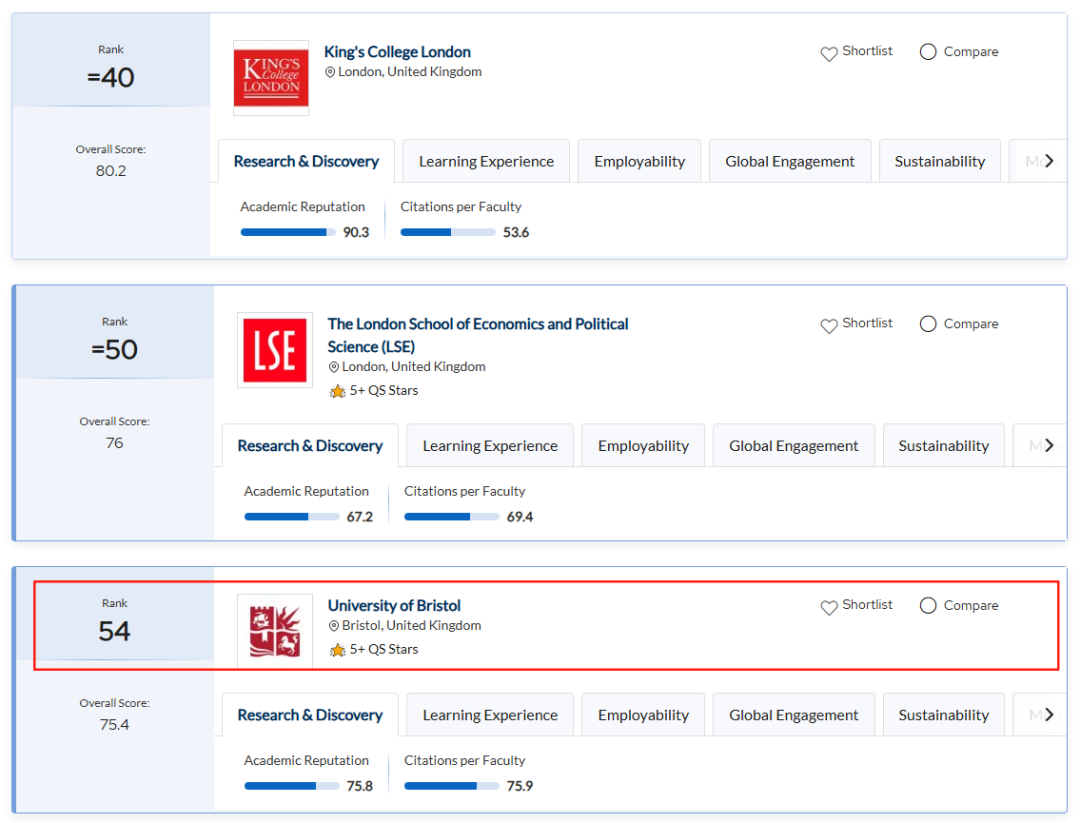Viewport: 1080px width, 823px height.
Task: Click Shortlist label for University of Bristol
Action: coord(867,605)
